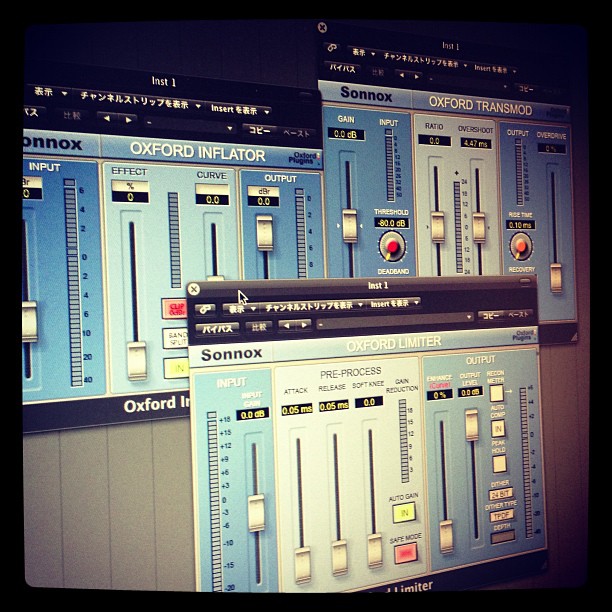Open preset list dropdown in Inflator window

tap(189, 125)
